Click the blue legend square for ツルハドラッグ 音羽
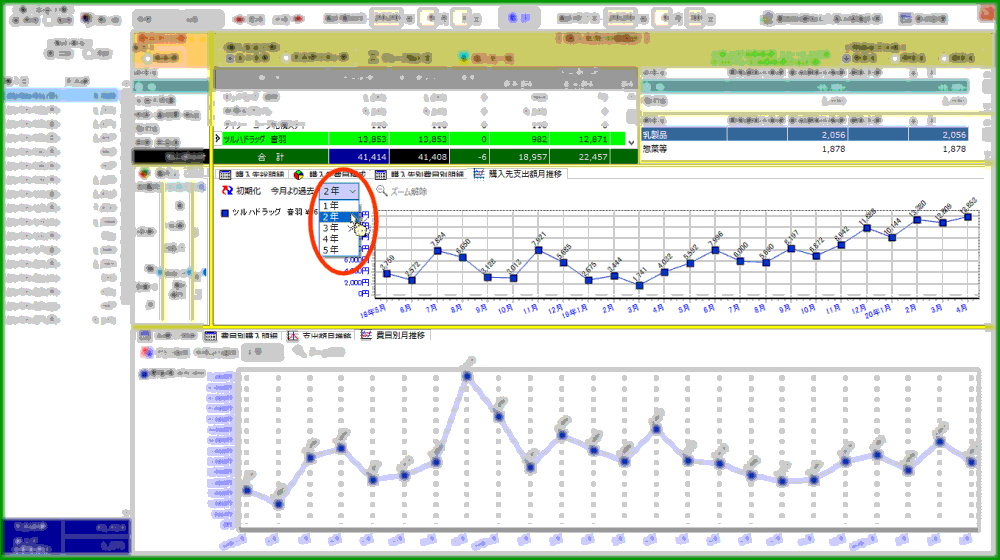The height and width of the screenshot is (560, 1000). [224, 213]
